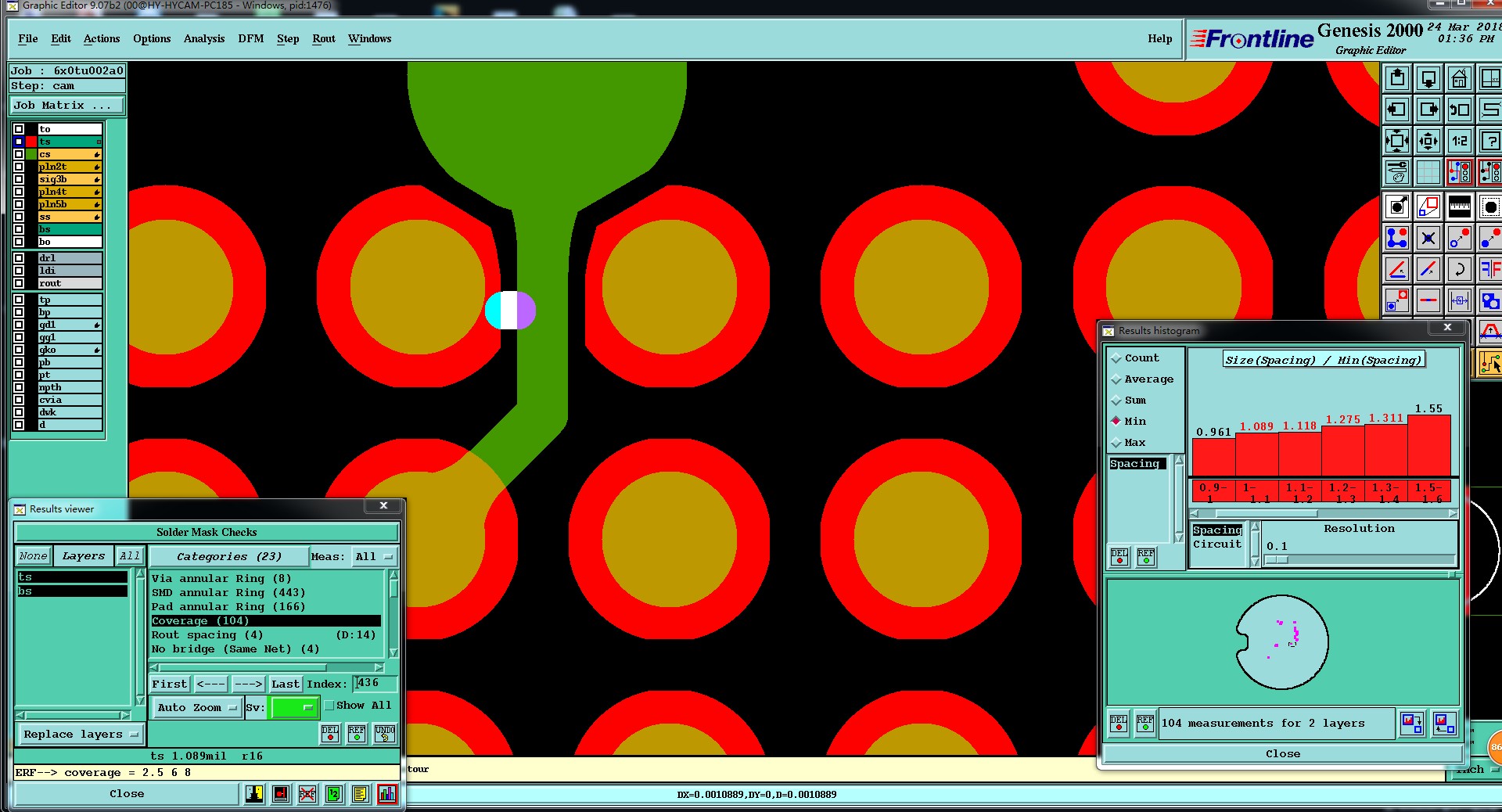Toggle the checkbox for layer sig3b
The width and height of the screenshot is (1502, 812).
pos(19,179)
